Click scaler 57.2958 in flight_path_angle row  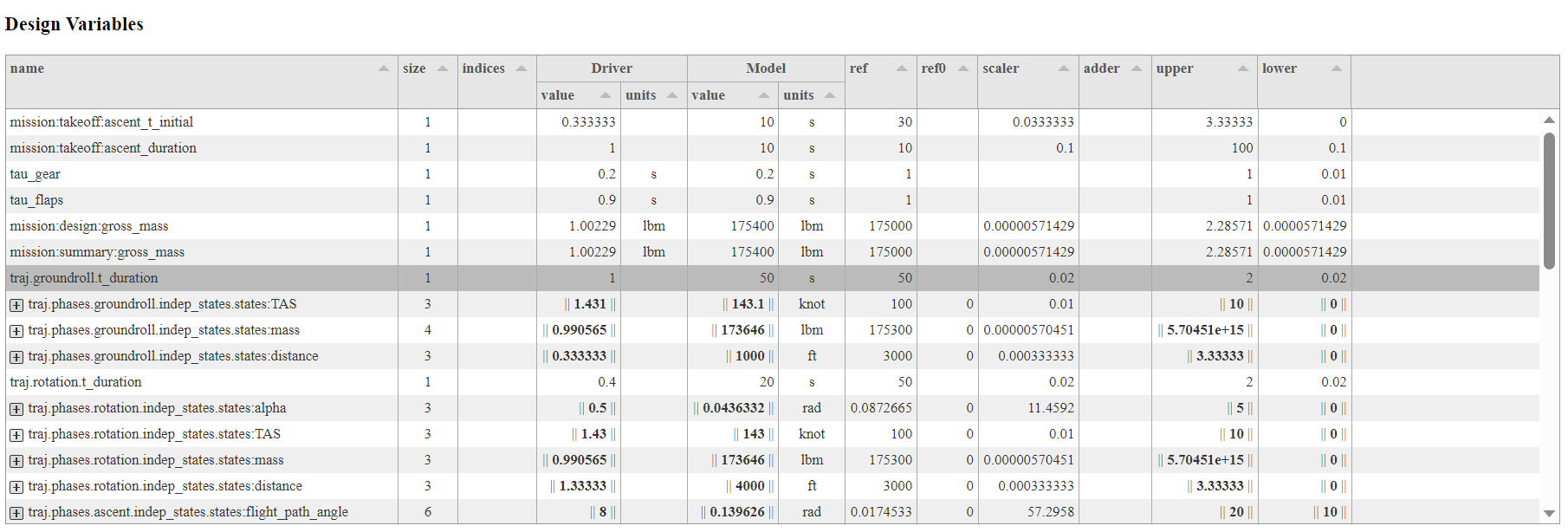coord(1051,512)
